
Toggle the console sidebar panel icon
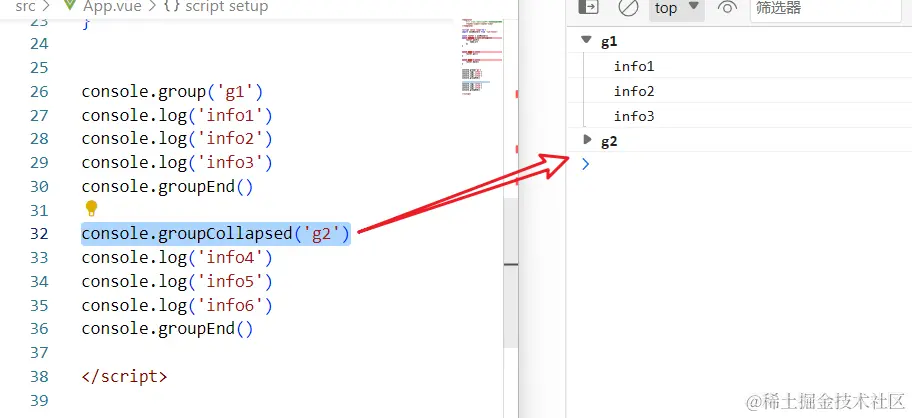pos(589,7)
